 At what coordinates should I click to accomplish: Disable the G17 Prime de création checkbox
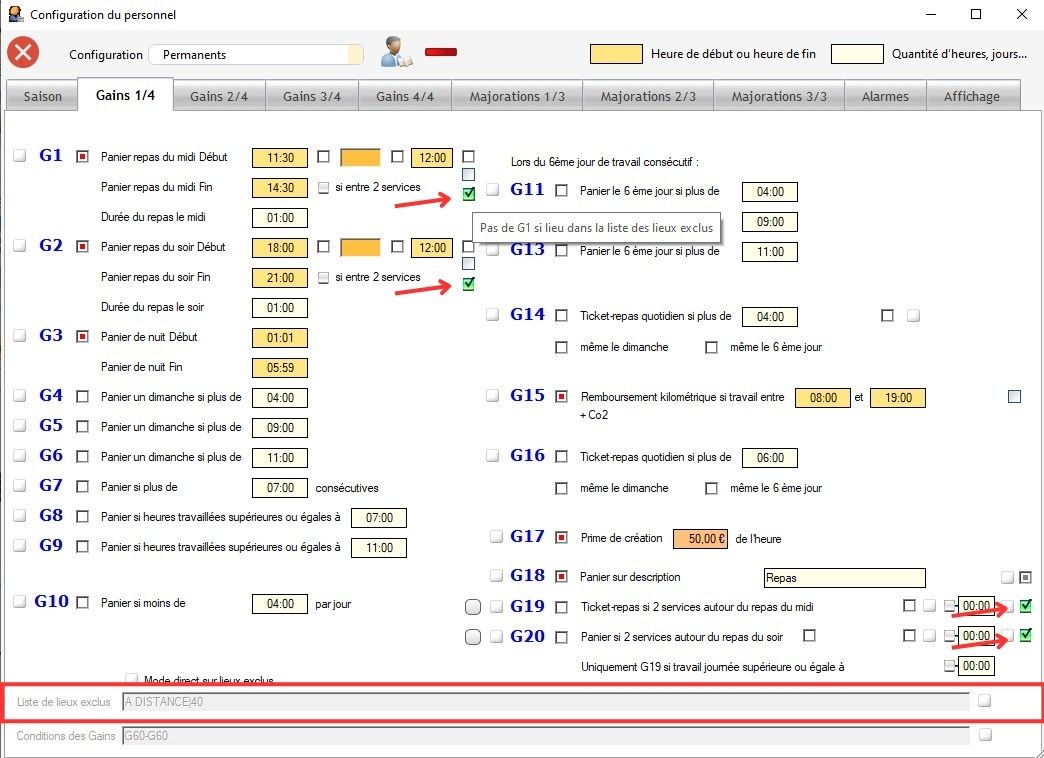point(562,538)
